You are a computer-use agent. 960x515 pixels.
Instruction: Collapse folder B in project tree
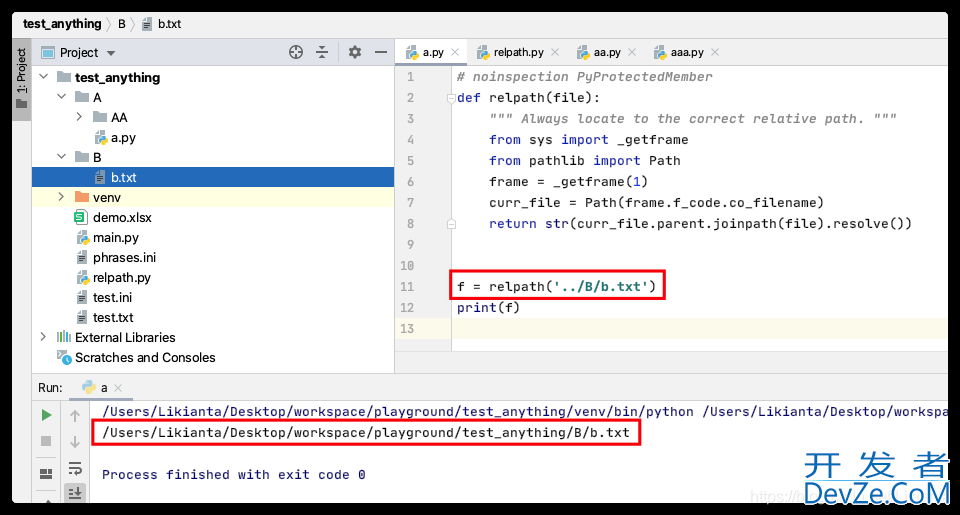[x=61, y=157]
